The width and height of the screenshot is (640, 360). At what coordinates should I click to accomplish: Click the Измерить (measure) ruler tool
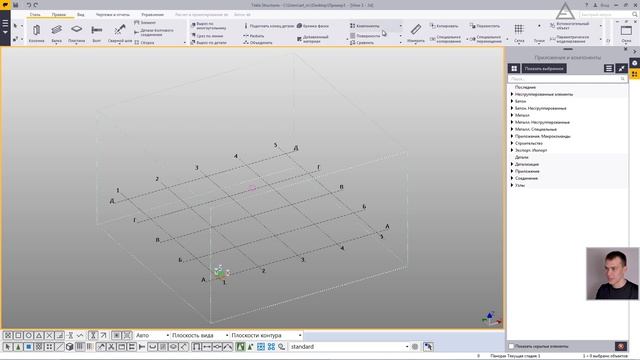(x=416, y=33)
